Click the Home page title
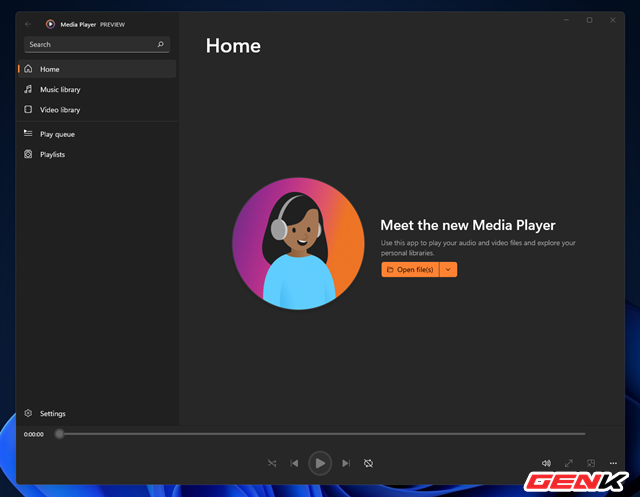 click(x=233, y=46)
